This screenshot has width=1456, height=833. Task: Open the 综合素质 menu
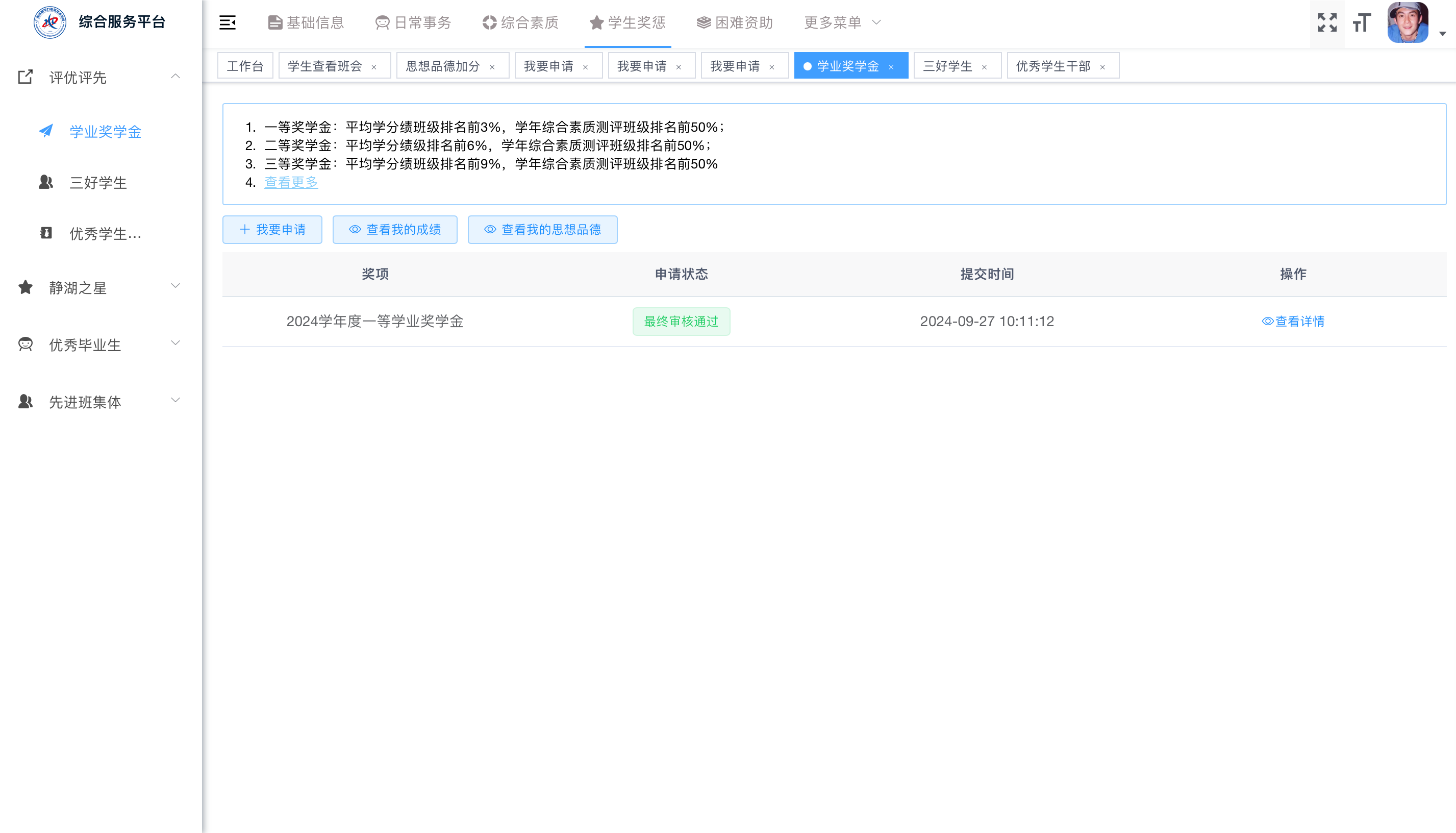(520, 23)
